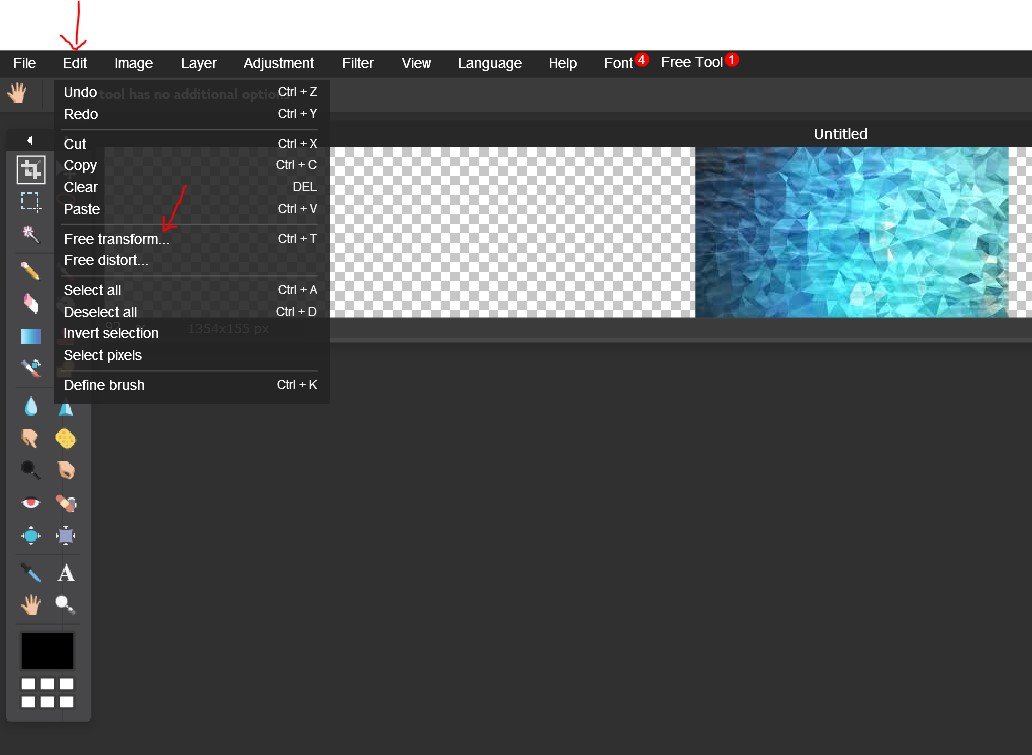The height and width of the screenshot is (755, 1032).
Task: Choose Define brush menu entry
Action: click(191, 385)
